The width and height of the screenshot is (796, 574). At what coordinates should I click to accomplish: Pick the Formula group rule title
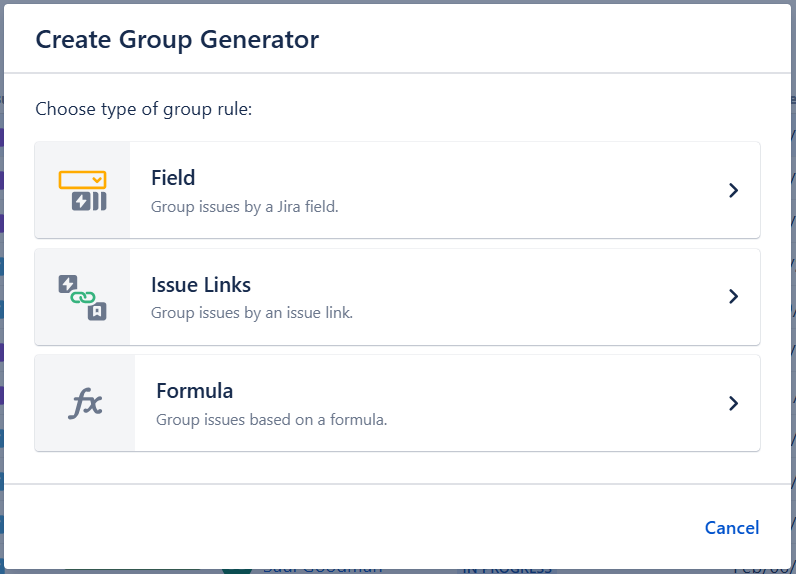click(194, 391)
